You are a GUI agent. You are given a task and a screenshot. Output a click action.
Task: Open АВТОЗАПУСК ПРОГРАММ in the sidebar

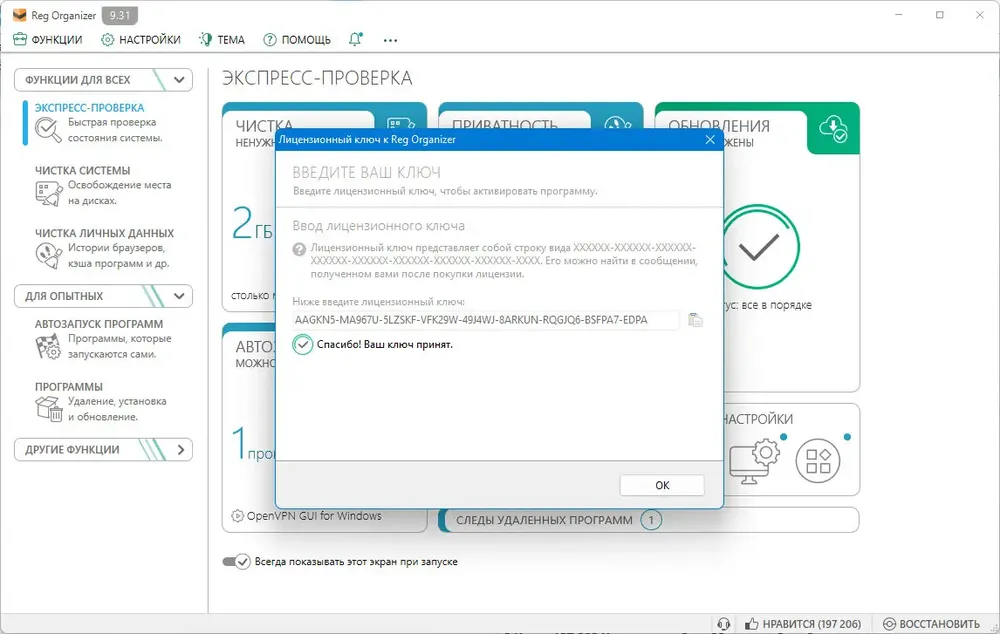(x=99, y=324)
